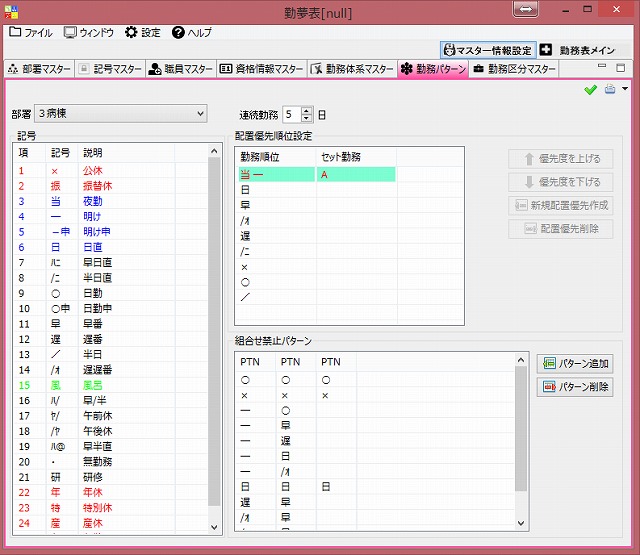This screenshot has width=640, height=555.
Task: Select first ○ ○ ○ forbidden pattern row
Action: (375, 380)
